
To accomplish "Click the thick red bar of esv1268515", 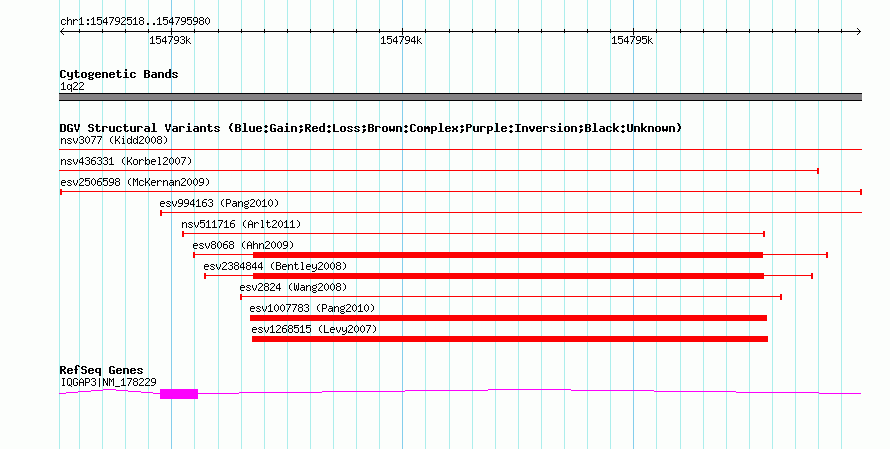I will (x=510, y=339).
